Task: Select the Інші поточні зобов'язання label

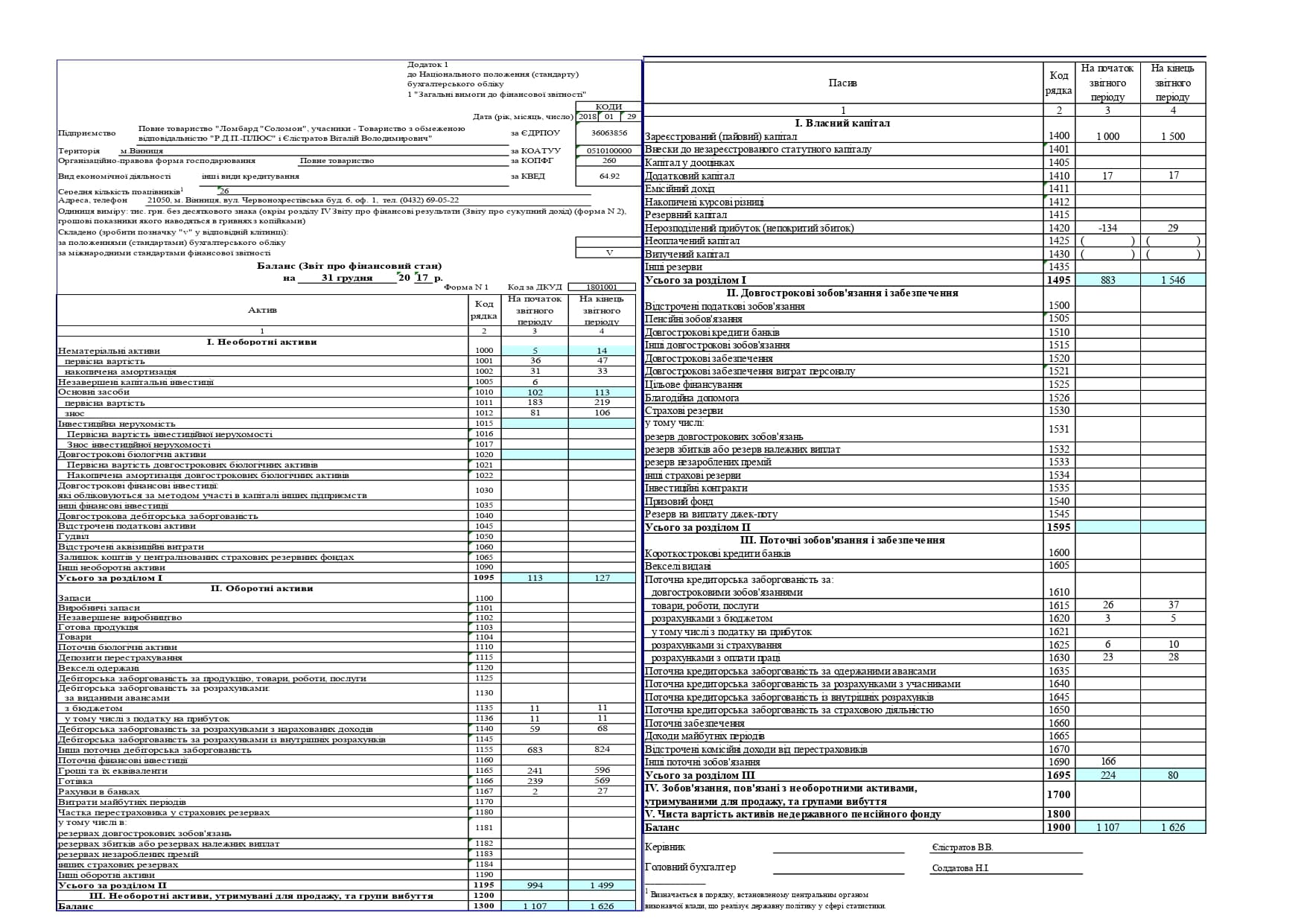Action: pyautogui.click(x=702, y=762)
